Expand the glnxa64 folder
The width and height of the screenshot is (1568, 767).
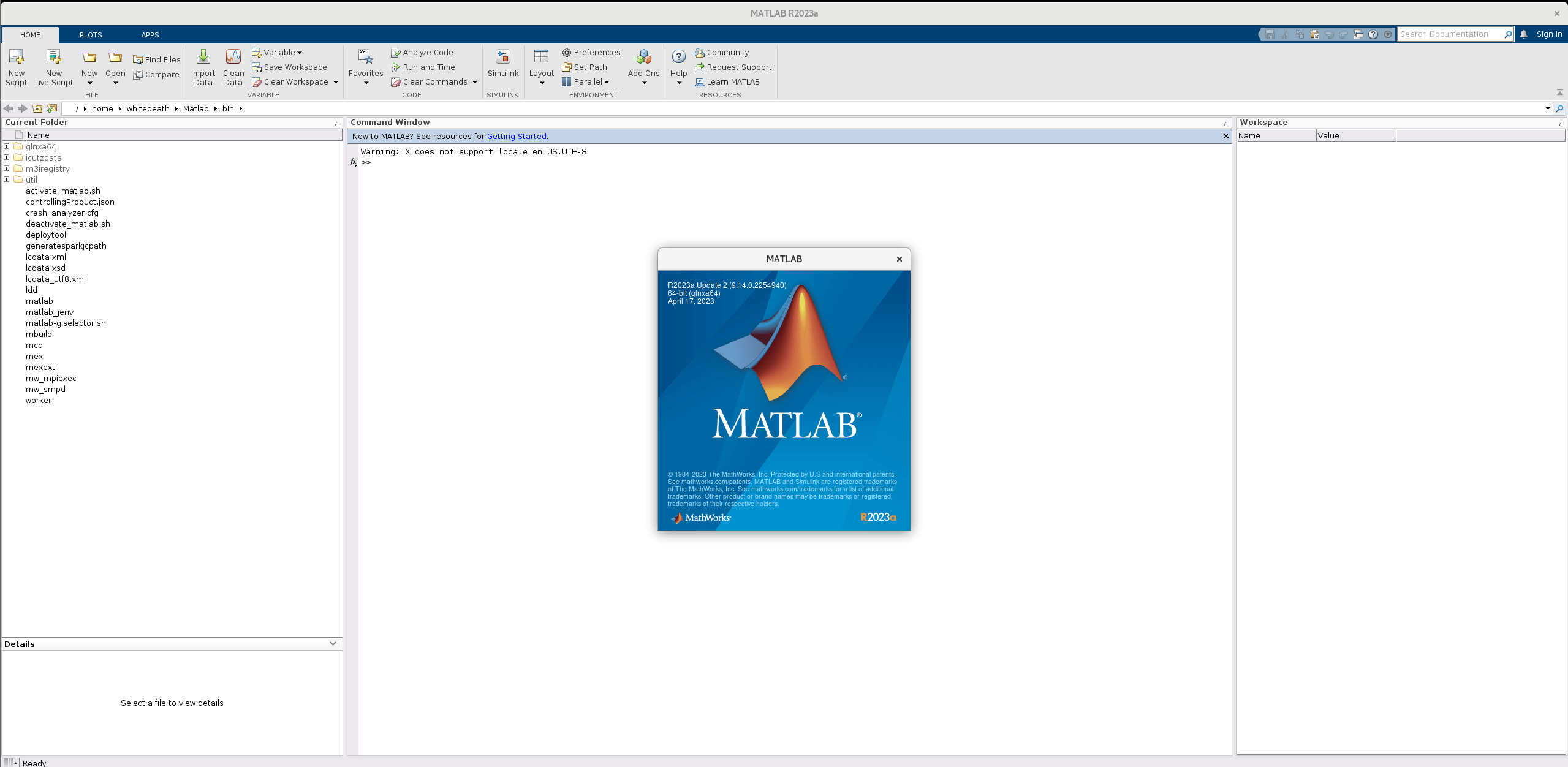pyautogui.click(x=6, y=146)
